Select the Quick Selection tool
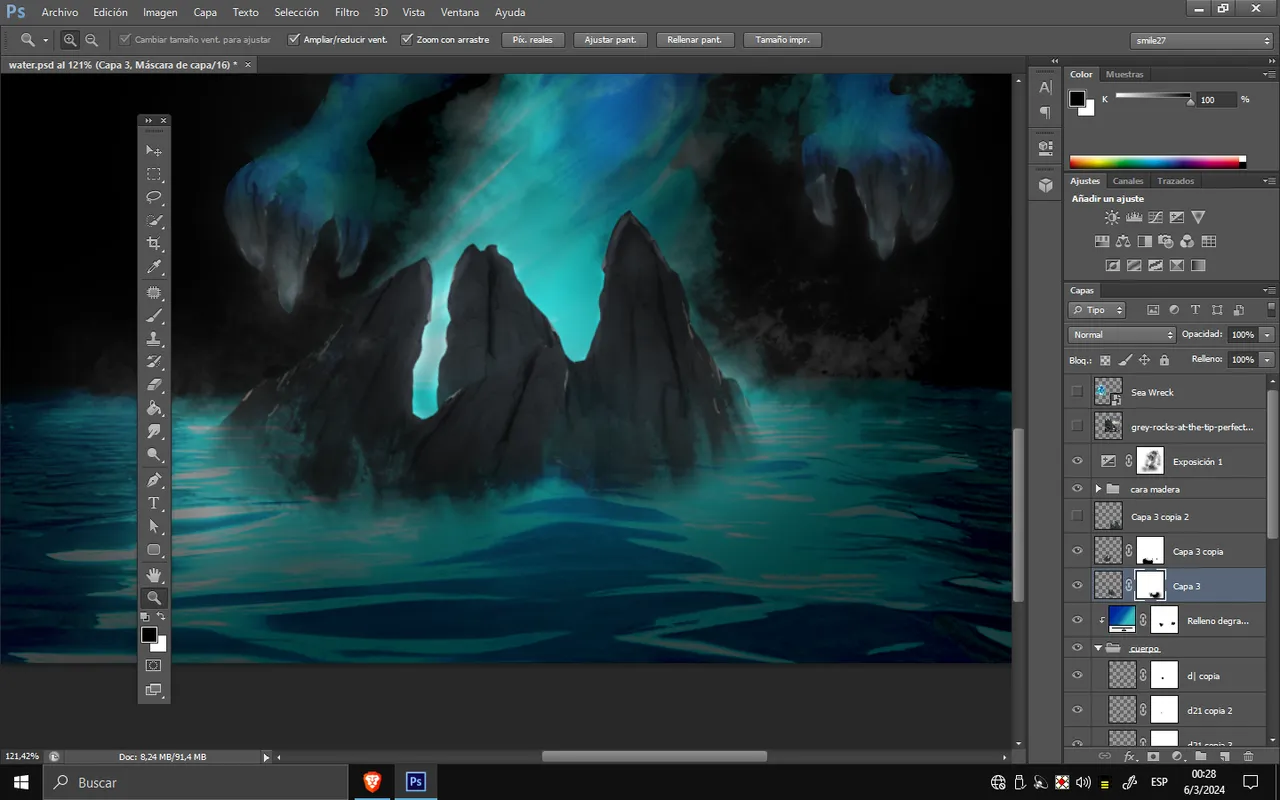 click(154, 220)
